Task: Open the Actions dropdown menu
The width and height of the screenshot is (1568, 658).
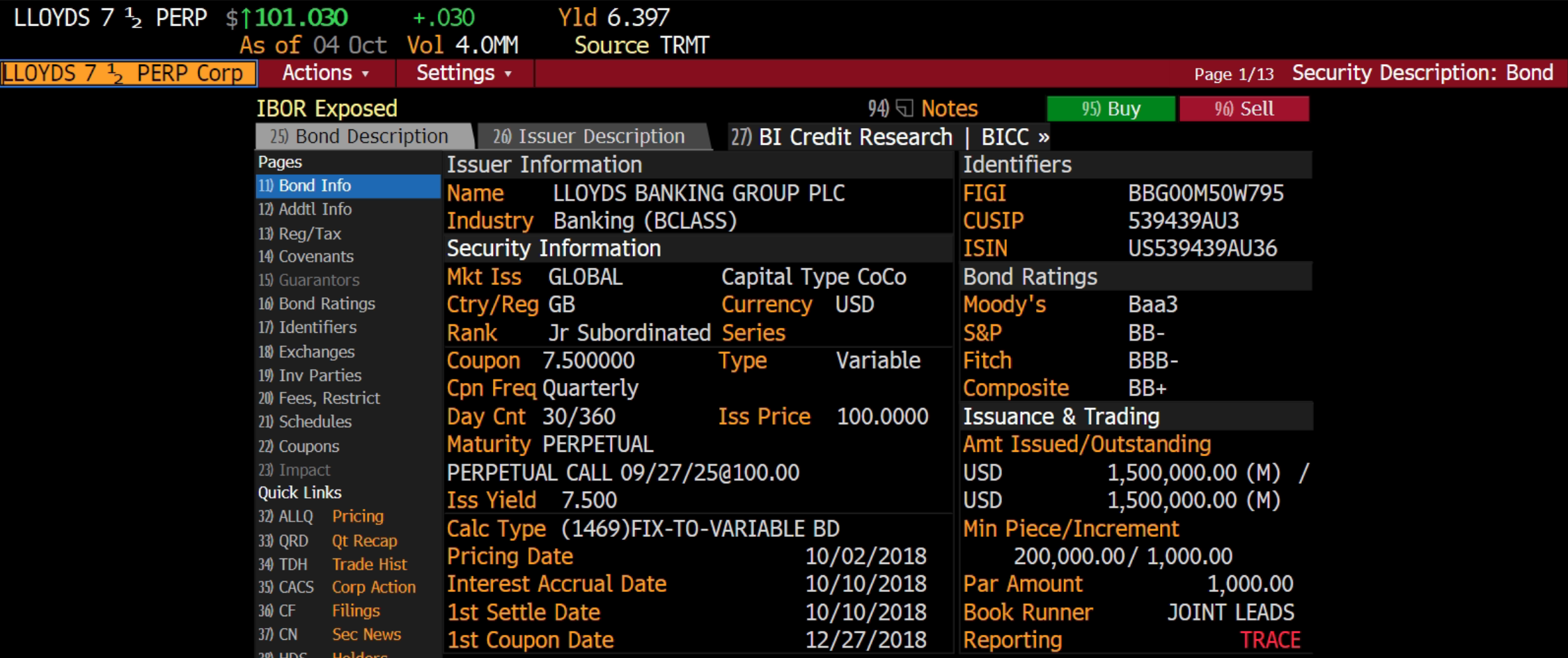Action: pos(326,73)
